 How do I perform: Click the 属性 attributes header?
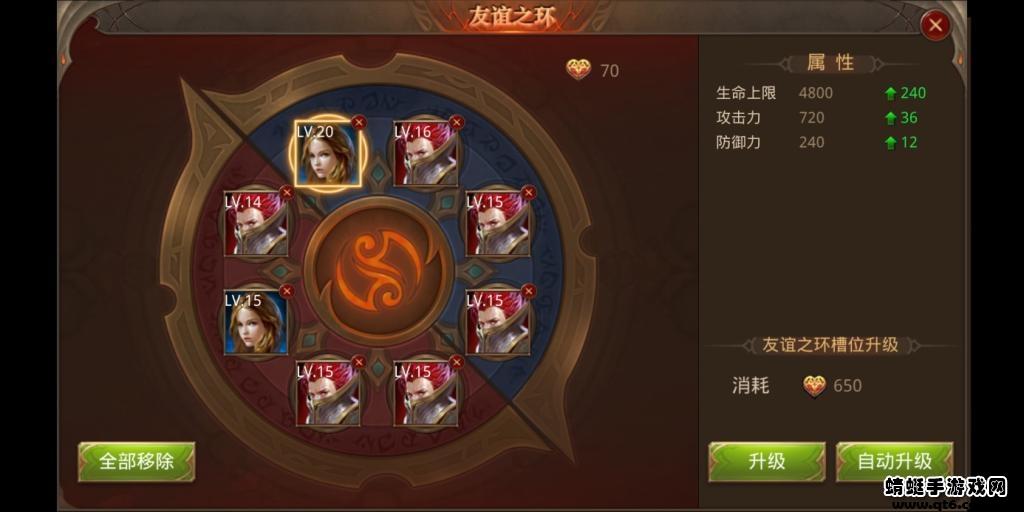pos(830,63)
